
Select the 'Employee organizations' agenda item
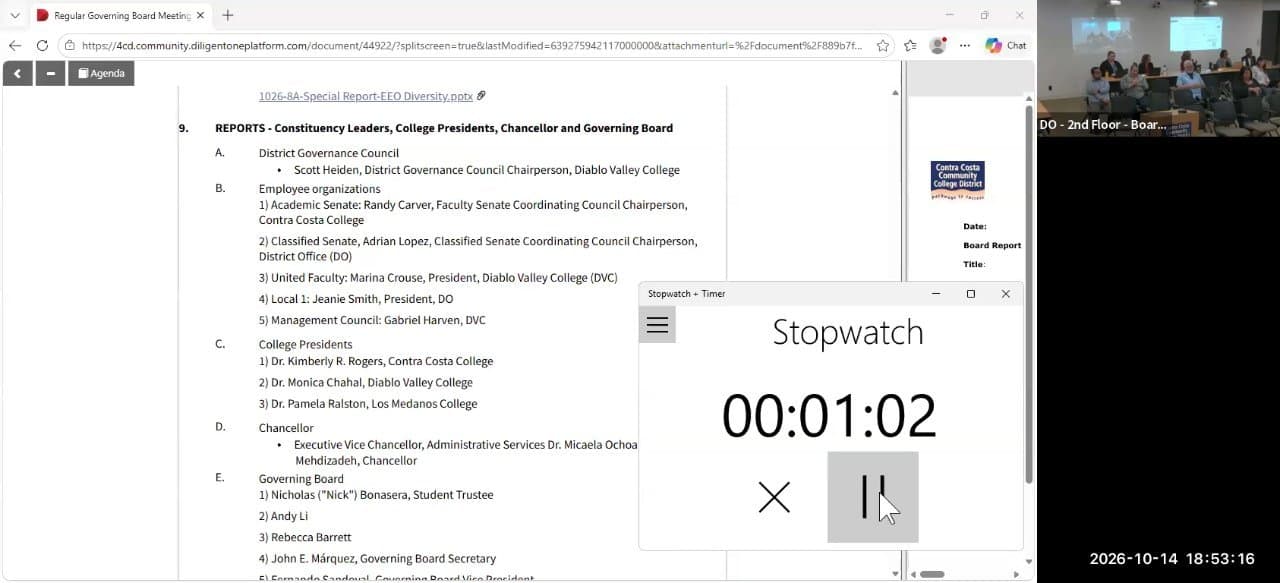(319, 189)
